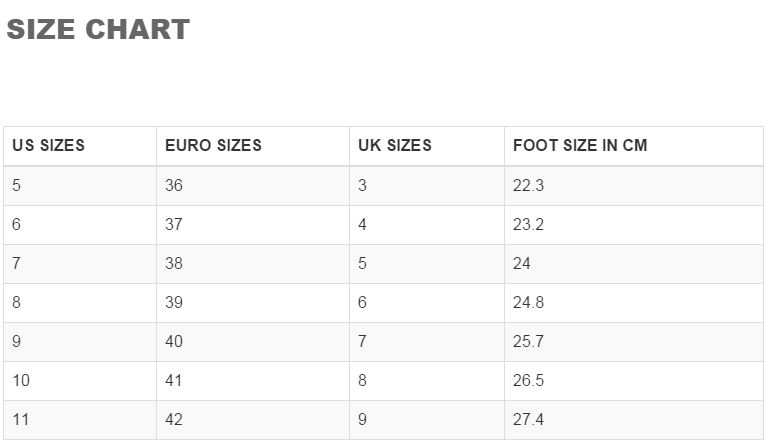Select Euro size 36 cell
771x447 pixels.
point(253,186)
